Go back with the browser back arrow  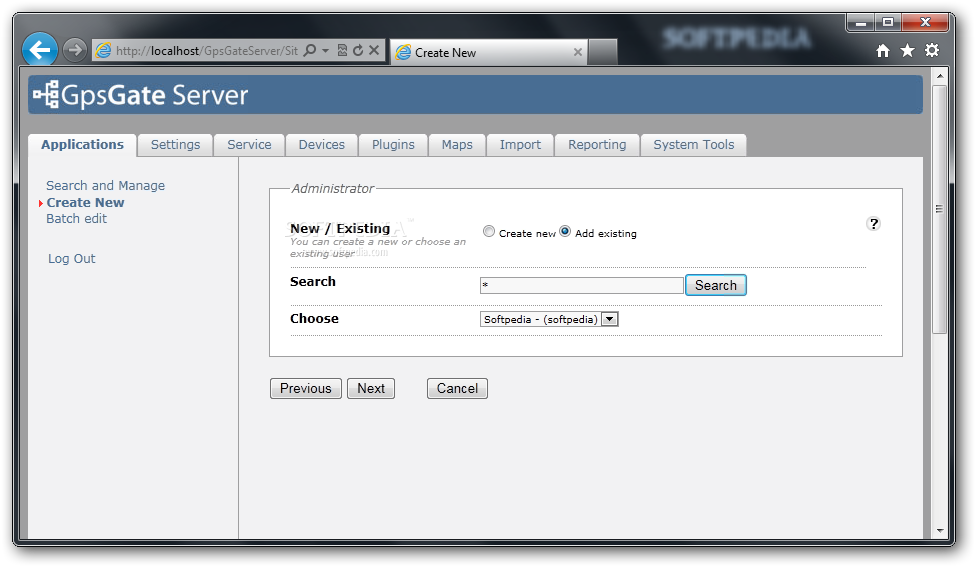pos(40,50)
